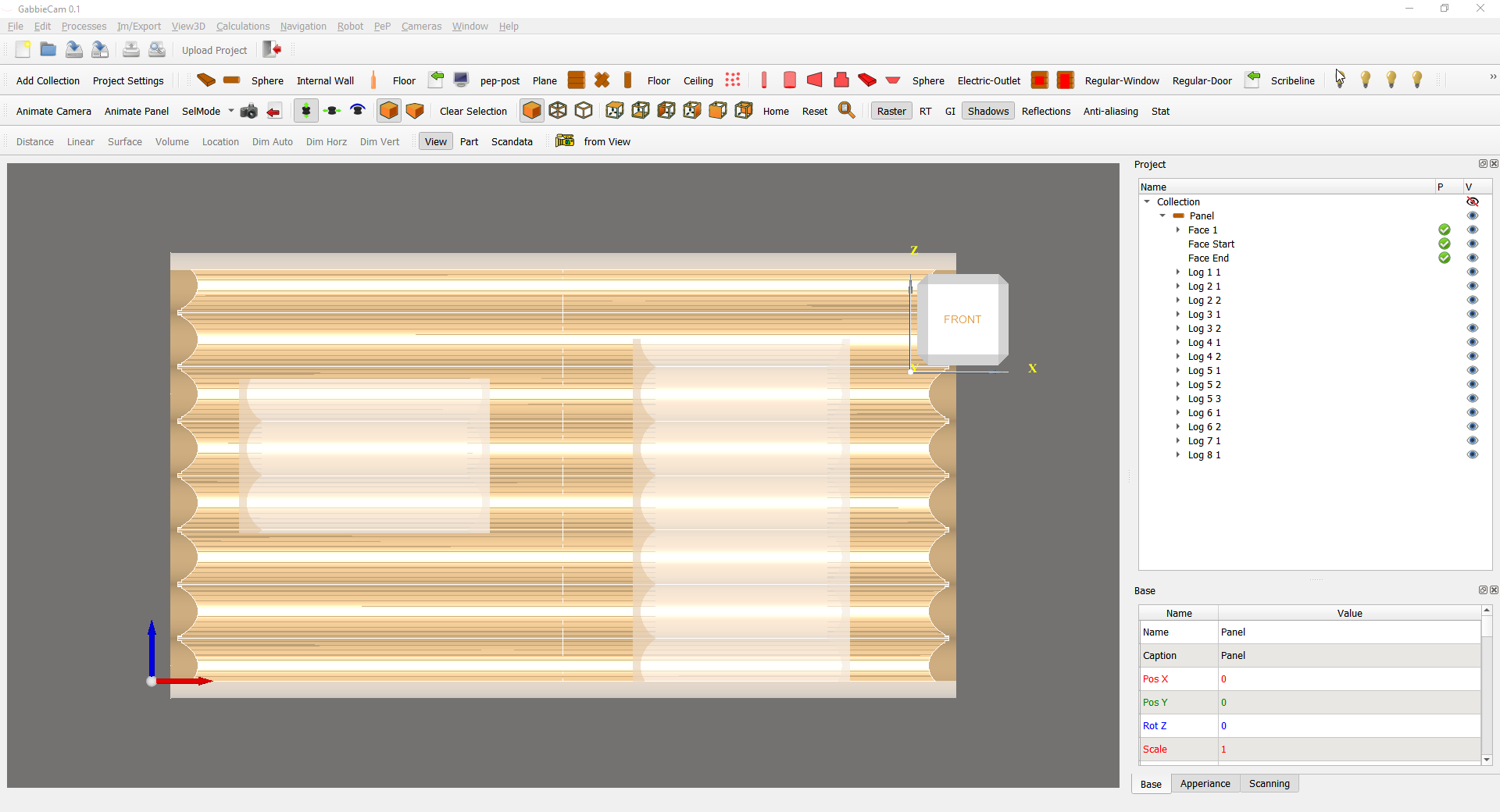Hide Log 3 1 using eye icon
Viewport: 1500px width, 812px height.
tap(1473, 315)
